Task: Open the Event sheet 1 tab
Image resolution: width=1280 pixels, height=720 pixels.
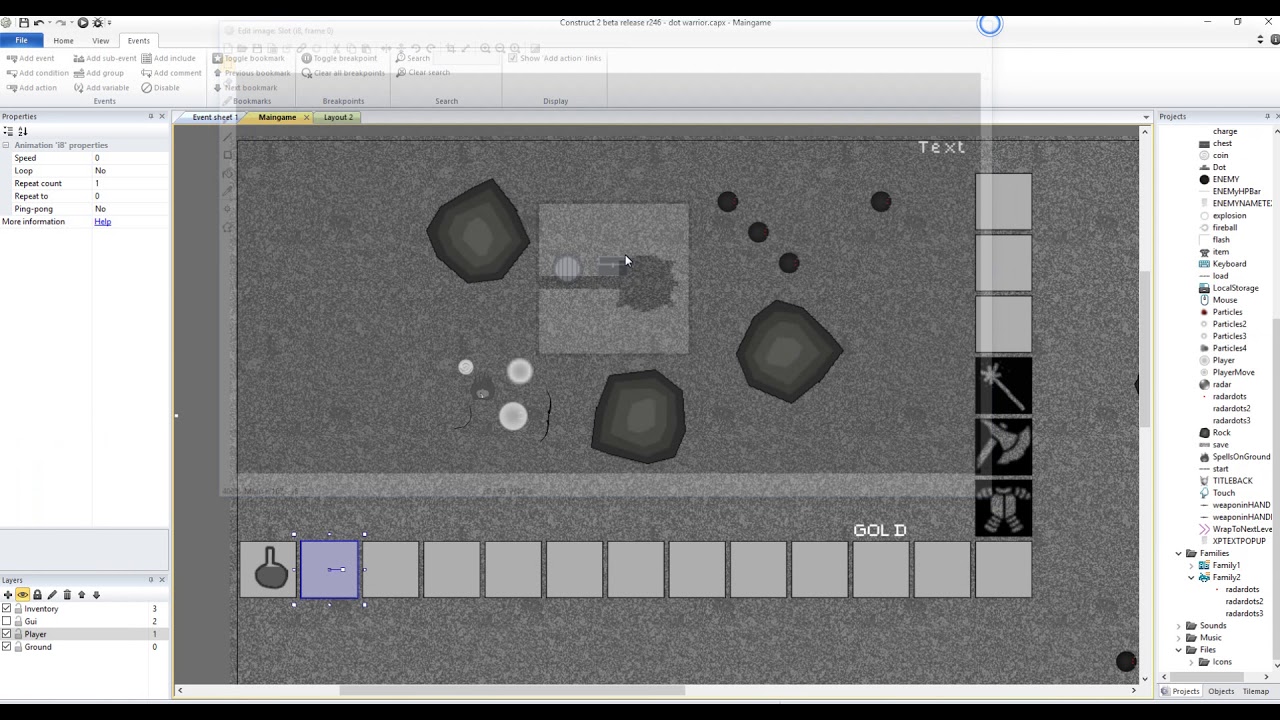Action: coord(215,117)
